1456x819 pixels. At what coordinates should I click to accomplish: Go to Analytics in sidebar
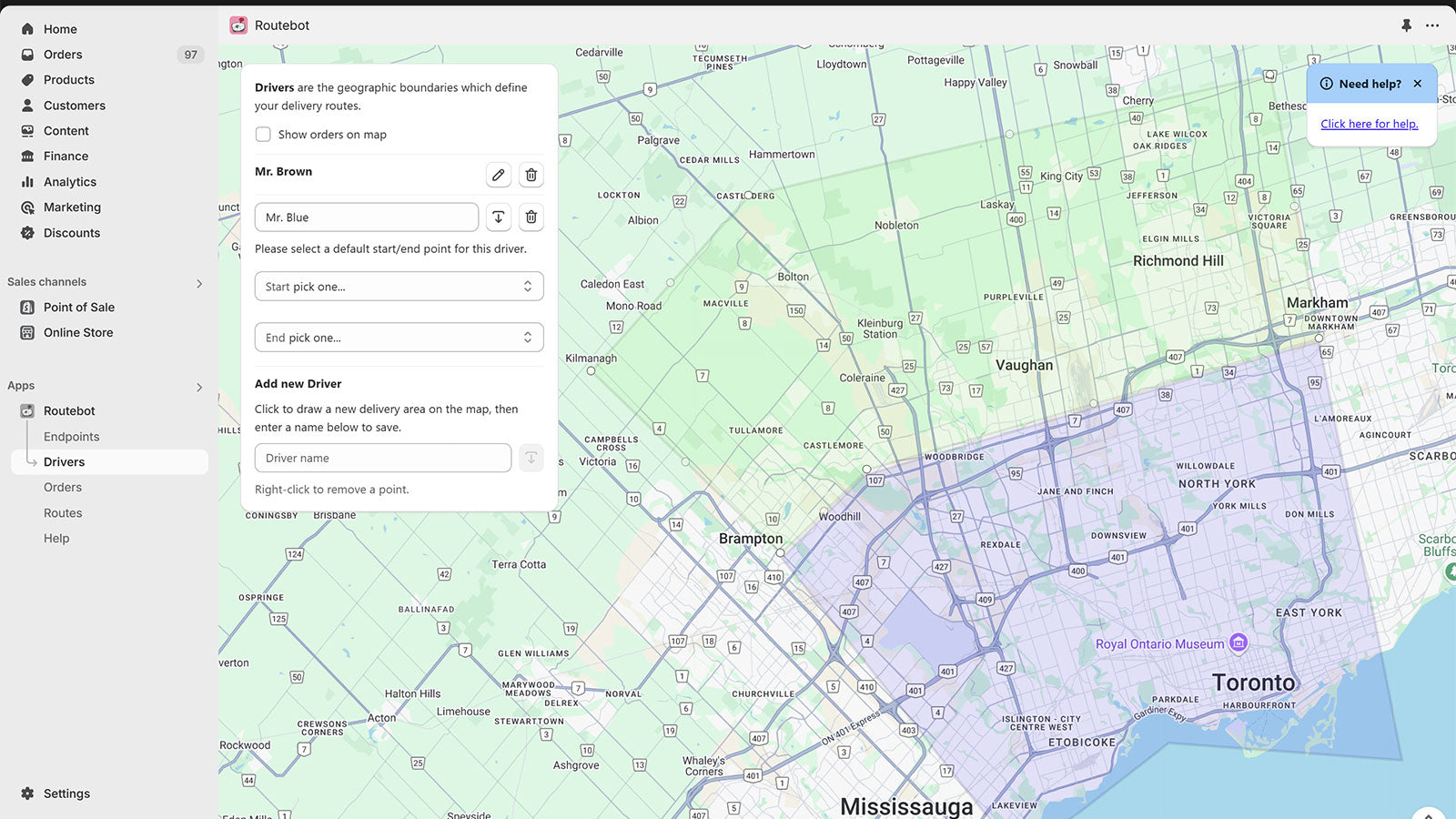coord(70,182)
